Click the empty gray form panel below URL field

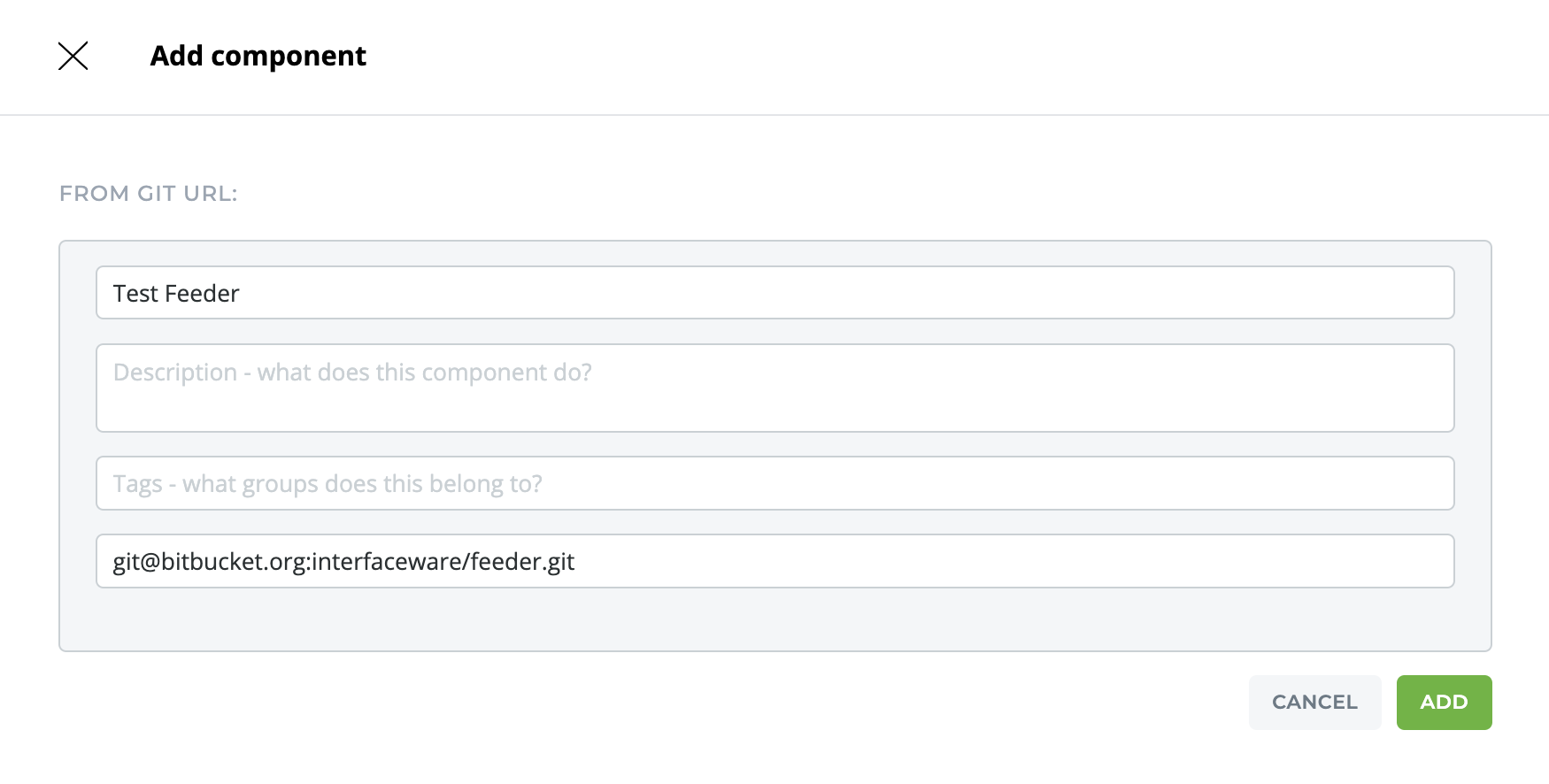point(774,619)
